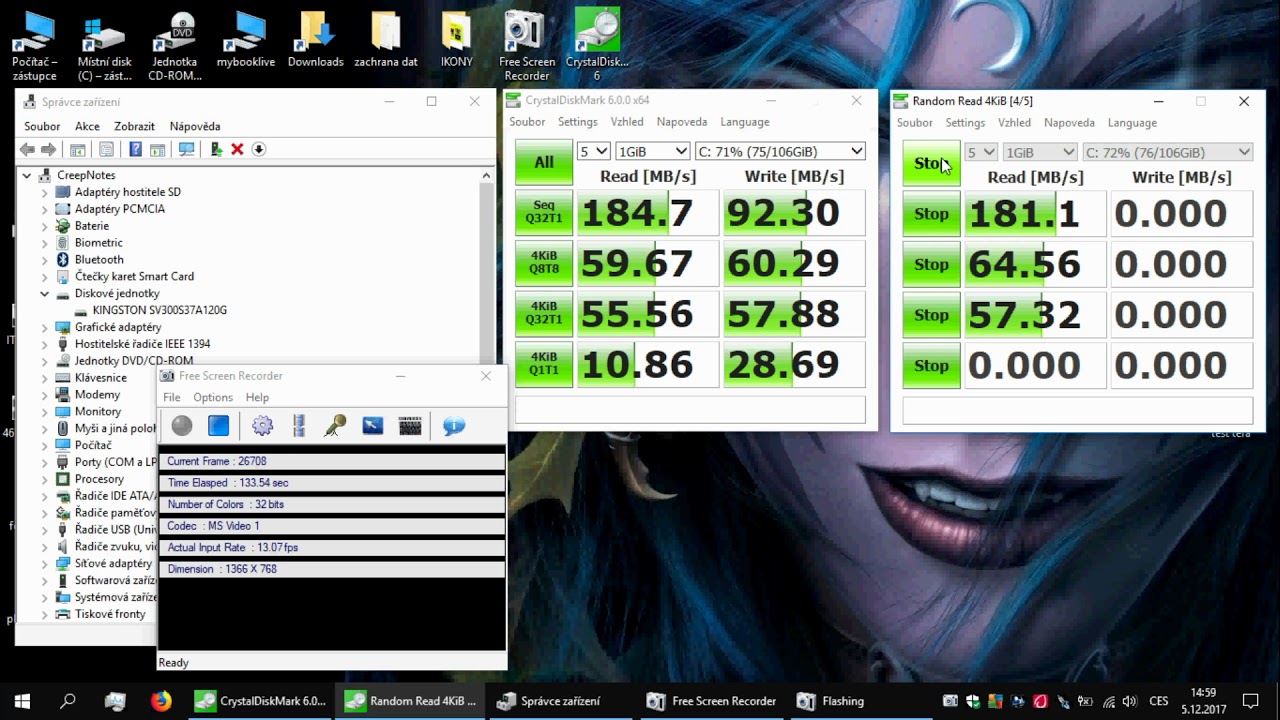
Task: Click the empty comment field below CrystalDiskMark 6.0.0 x64 results
Action: coord(690,409)
